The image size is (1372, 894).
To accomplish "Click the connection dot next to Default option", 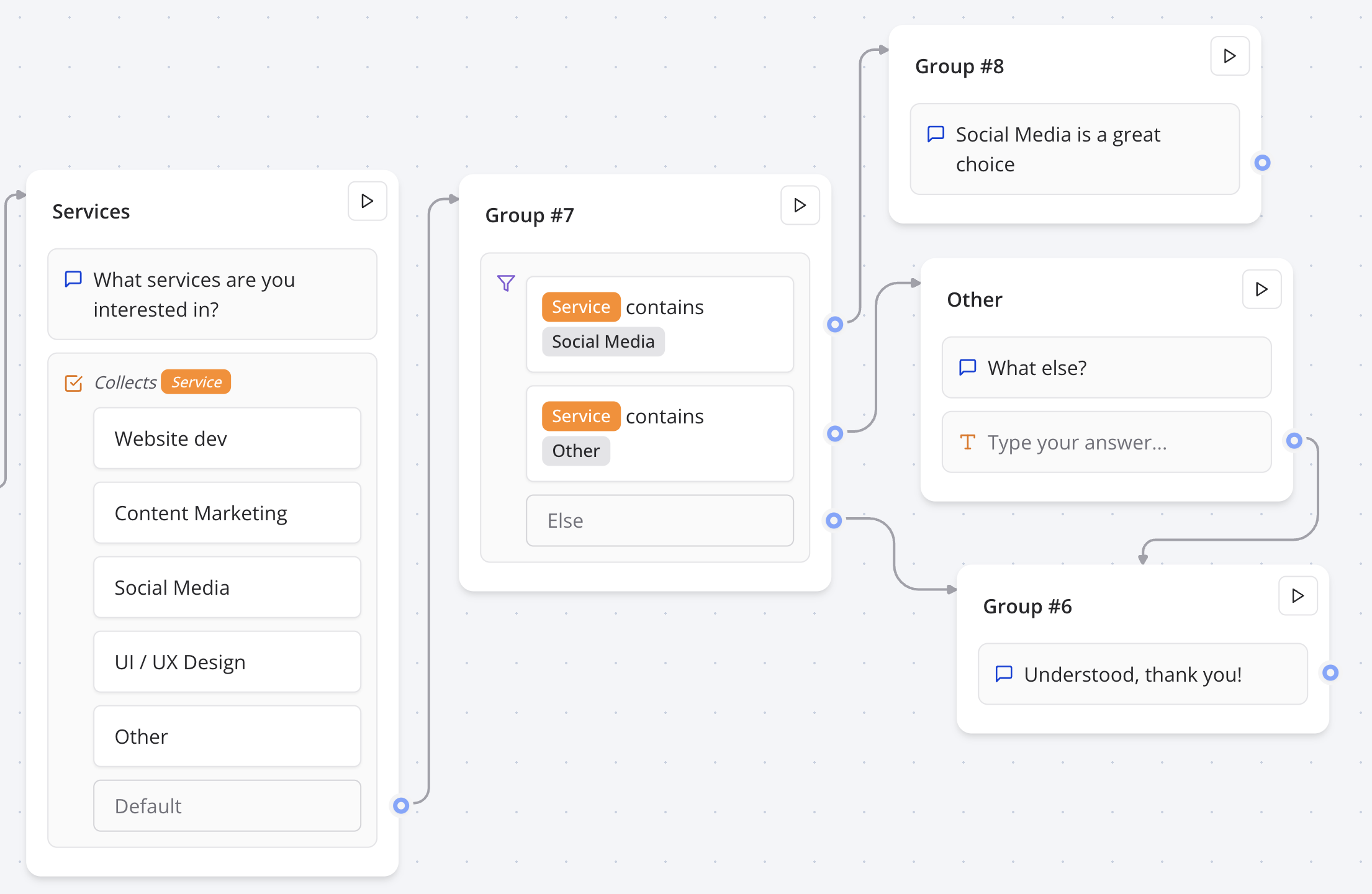I will tap(401, 806).
